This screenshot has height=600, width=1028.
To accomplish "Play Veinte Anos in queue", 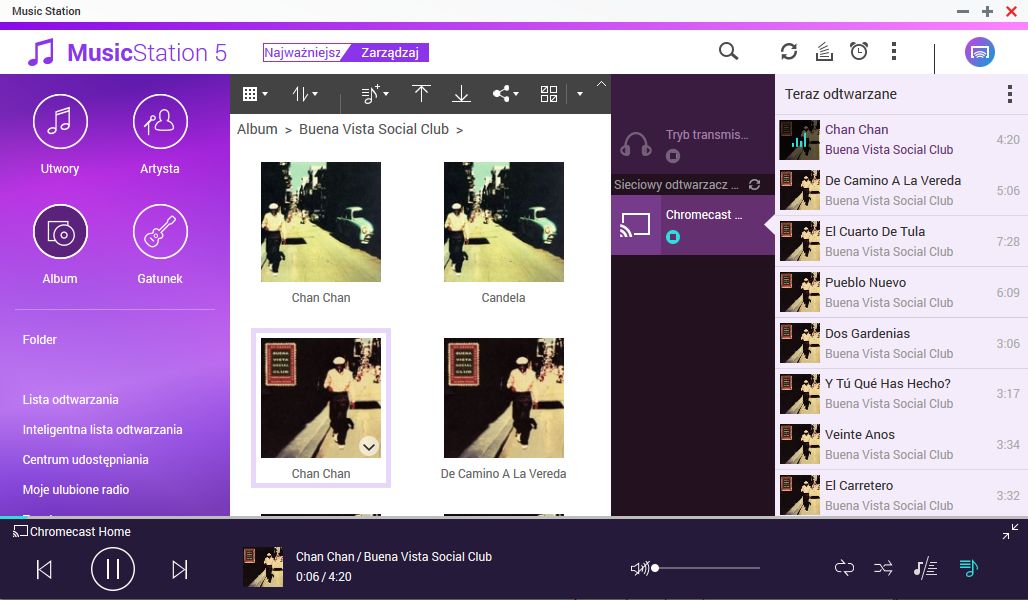I will pyautogui.click(x=901, y=445).
